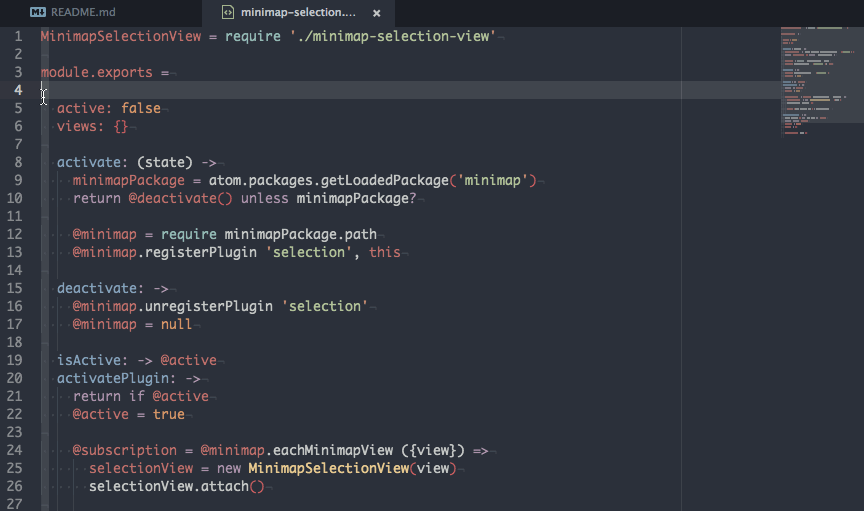Click 'selectionView.attach' on line 26
This screenshot has width=864, height=511.
point(169,486)
